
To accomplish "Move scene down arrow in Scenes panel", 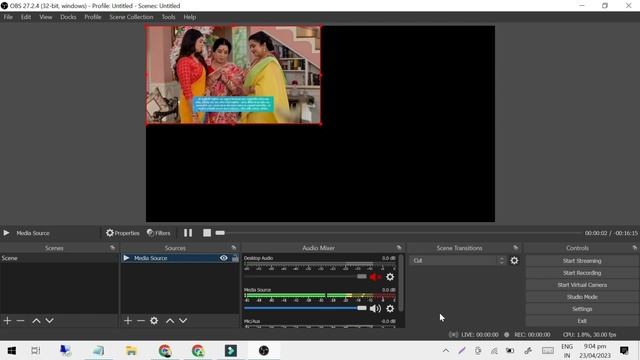I will click(49, 321).
